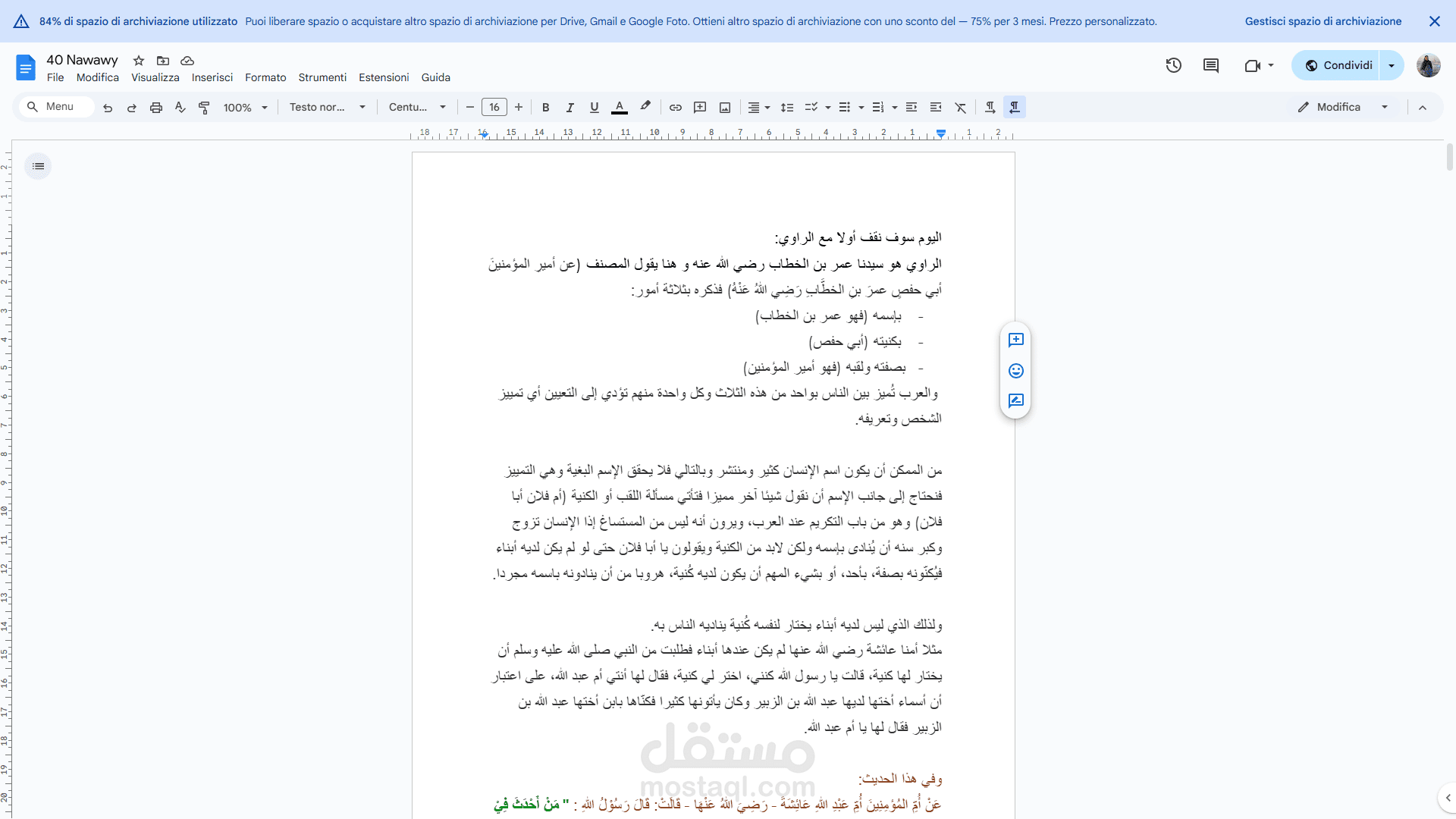Click the document title 40 Nawawy
Viewport: 1456px width, 819px height.
coord(82,60)
